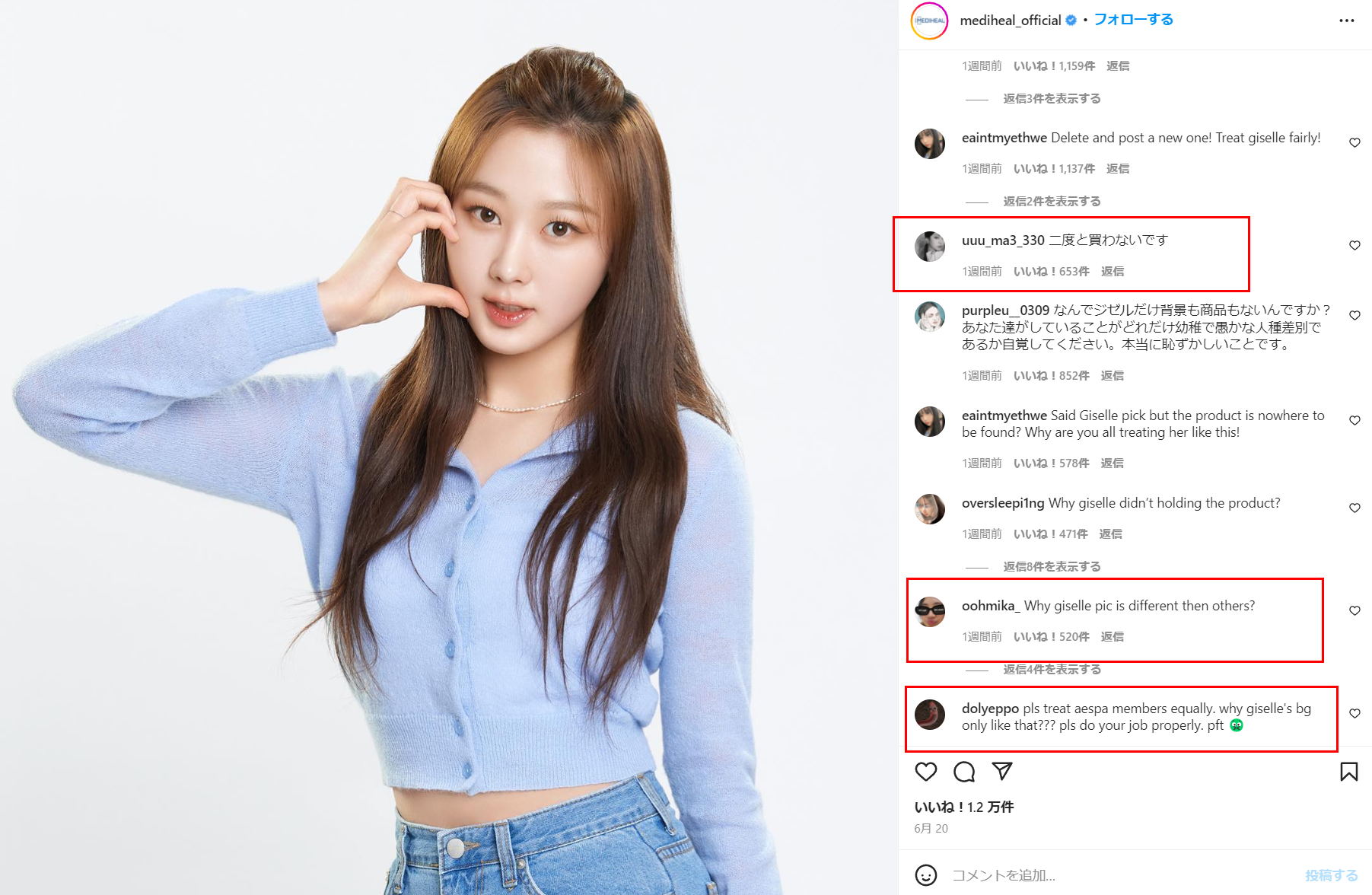
Task: Reply to purpleu__0309's comment
Action: tap(1112, 375)
